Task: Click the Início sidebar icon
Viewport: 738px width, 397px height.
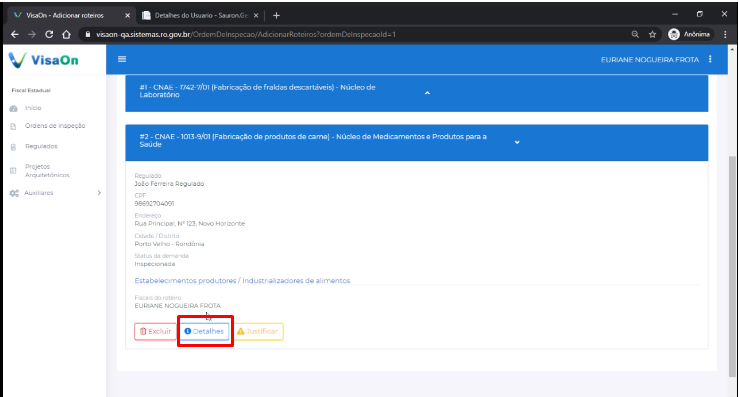Action: tap(14, 108)
